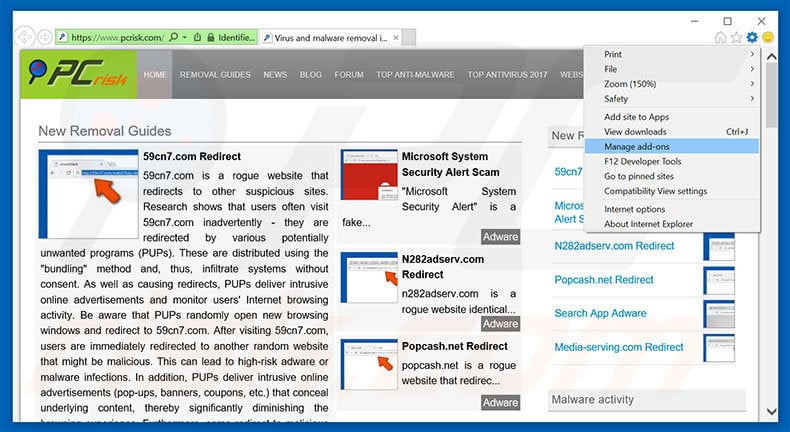The height and width of the screenshot is (432, 790).
Task: Open REMOVAL GUIDES navigation item
Action: pyautogui.click(x=215, y=75)
